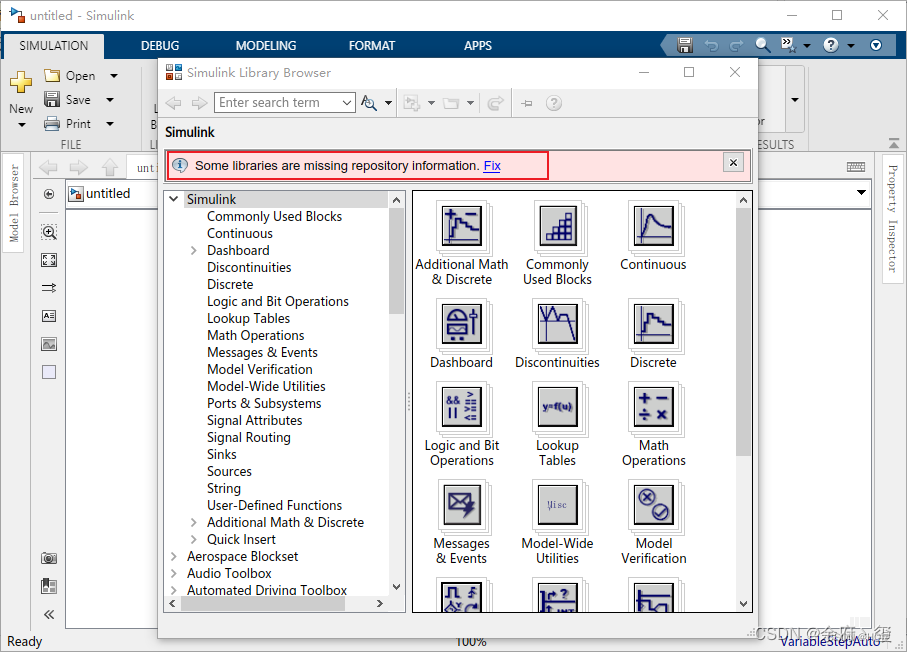Click the pin Library Browser icon
The height and width of the screenshot is (652, 907).
click(x=526, y=104)
